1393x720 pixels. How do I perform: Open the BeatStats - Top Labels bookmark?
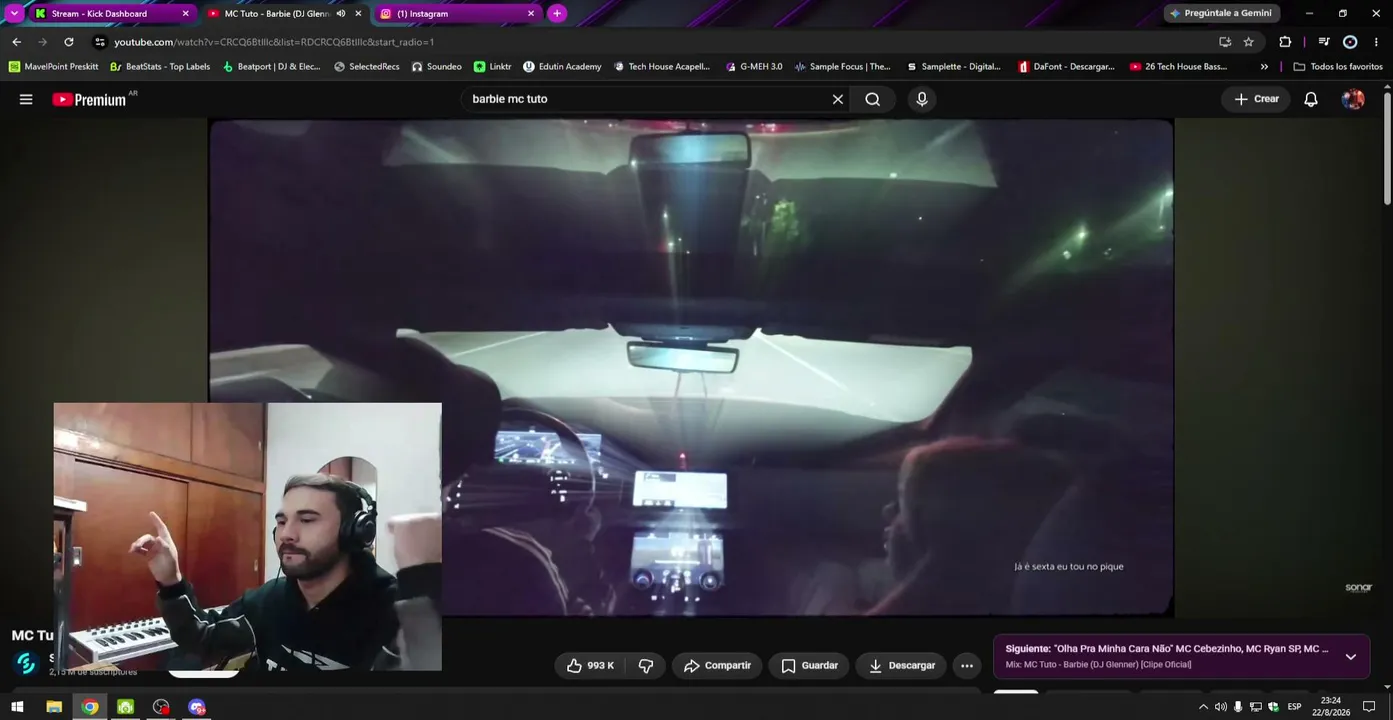[x=160, y=67]
